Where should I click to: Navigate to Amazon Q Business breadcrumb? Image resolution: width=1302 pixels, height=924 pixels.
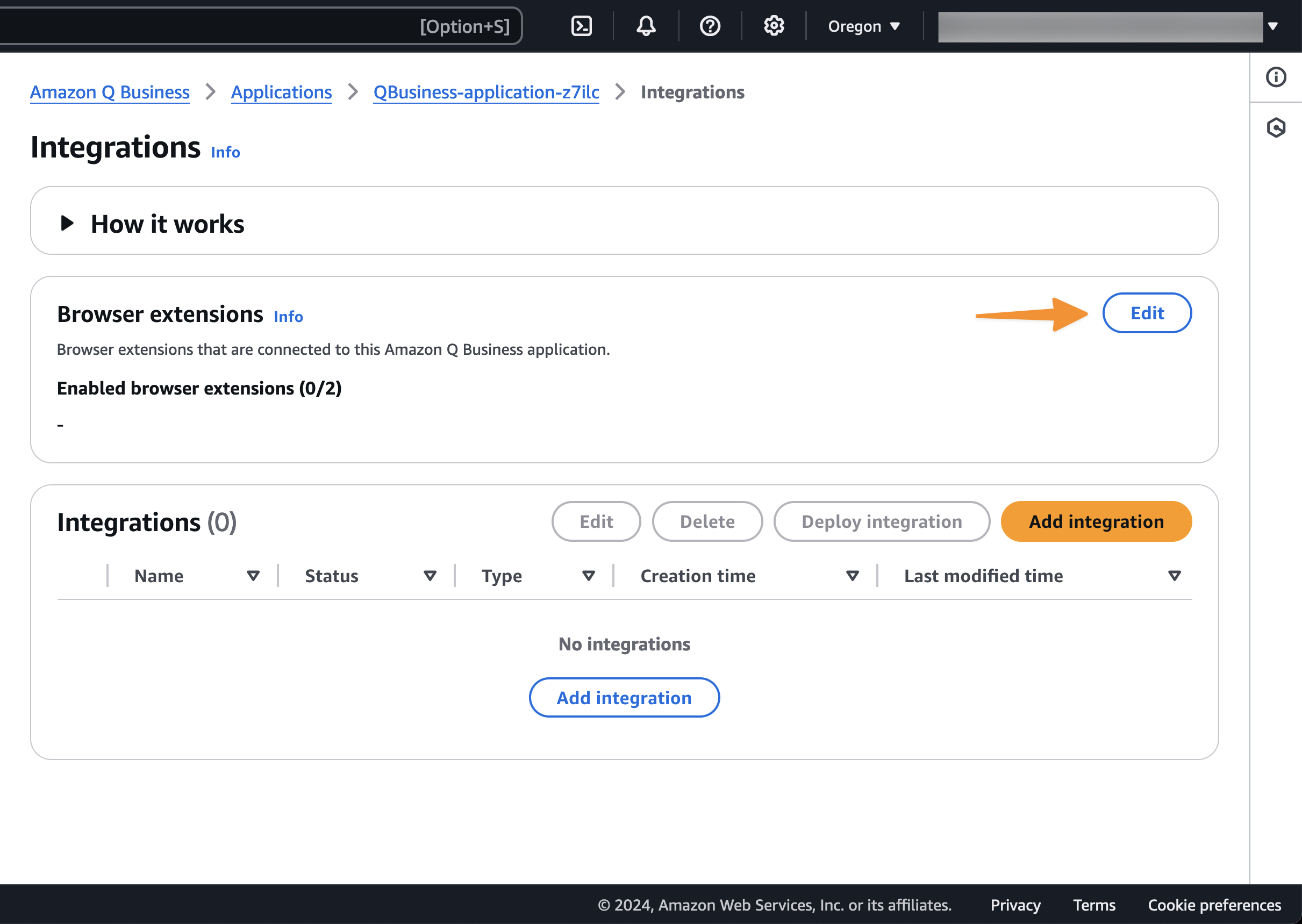pyautogui.click(x=109, y=92)
